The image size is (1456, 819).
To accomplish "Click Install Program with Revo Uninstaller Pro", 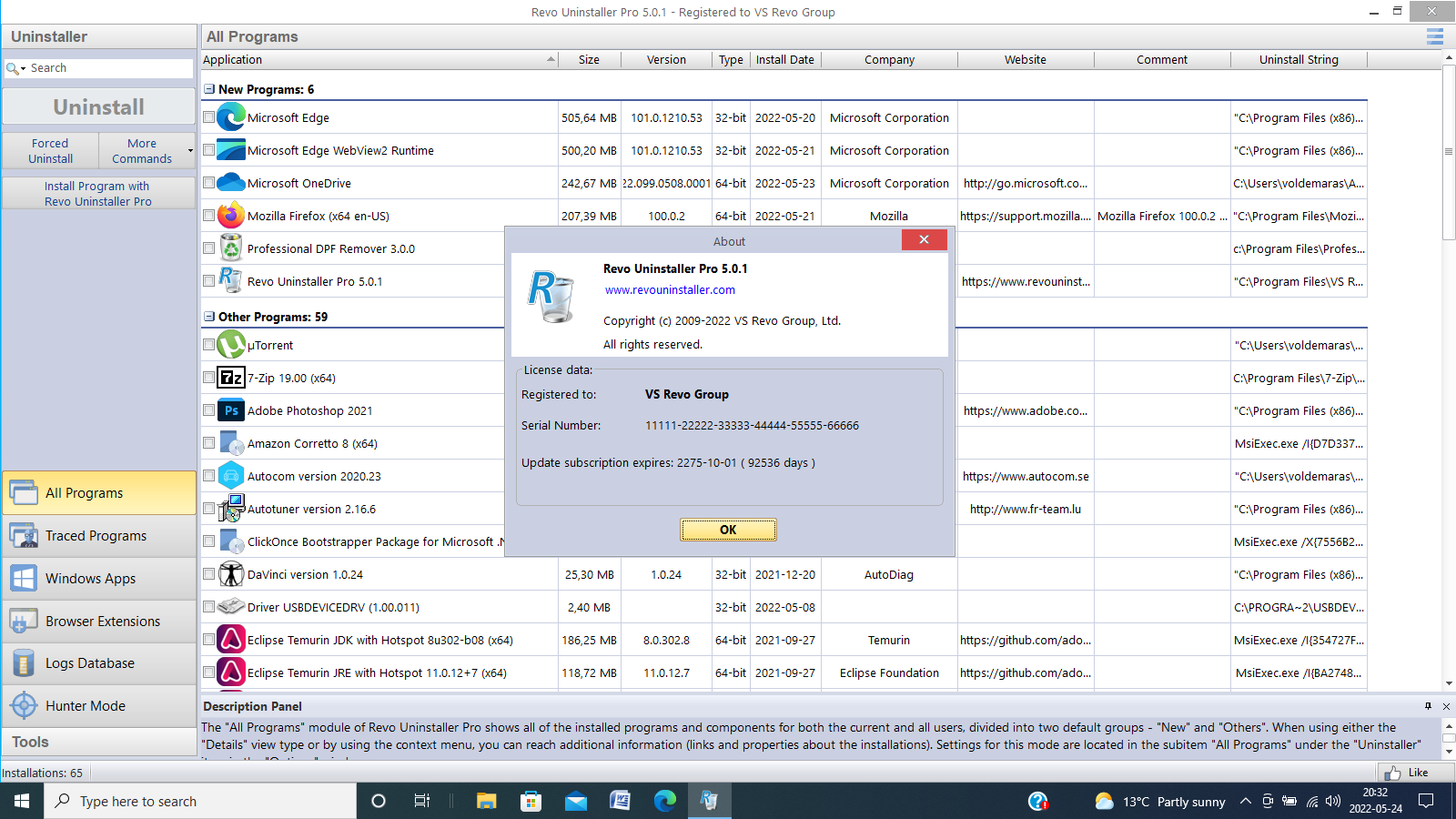I will point(98,194).
